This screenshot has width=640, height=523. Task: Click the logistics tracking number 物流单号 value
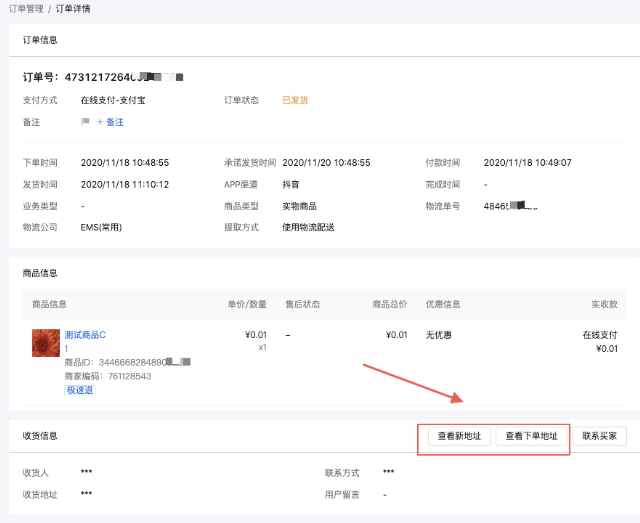(511, 206)
